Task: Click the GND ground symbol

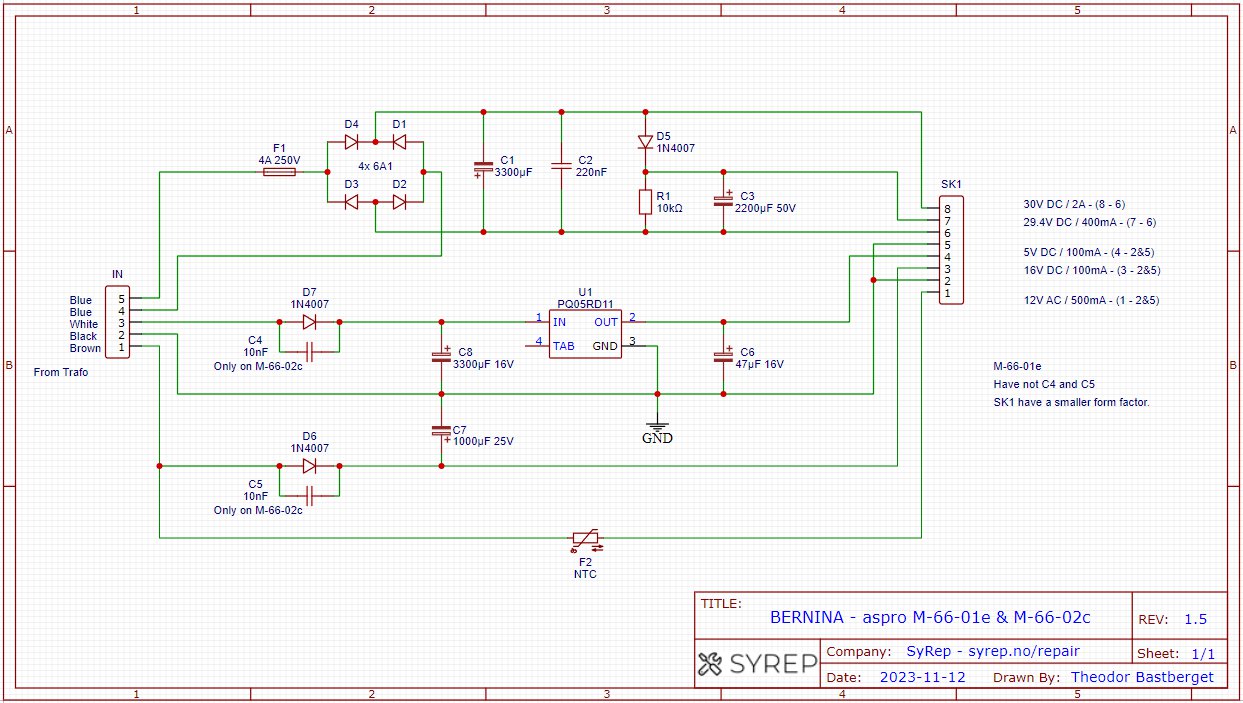Action: pos(657,428)
